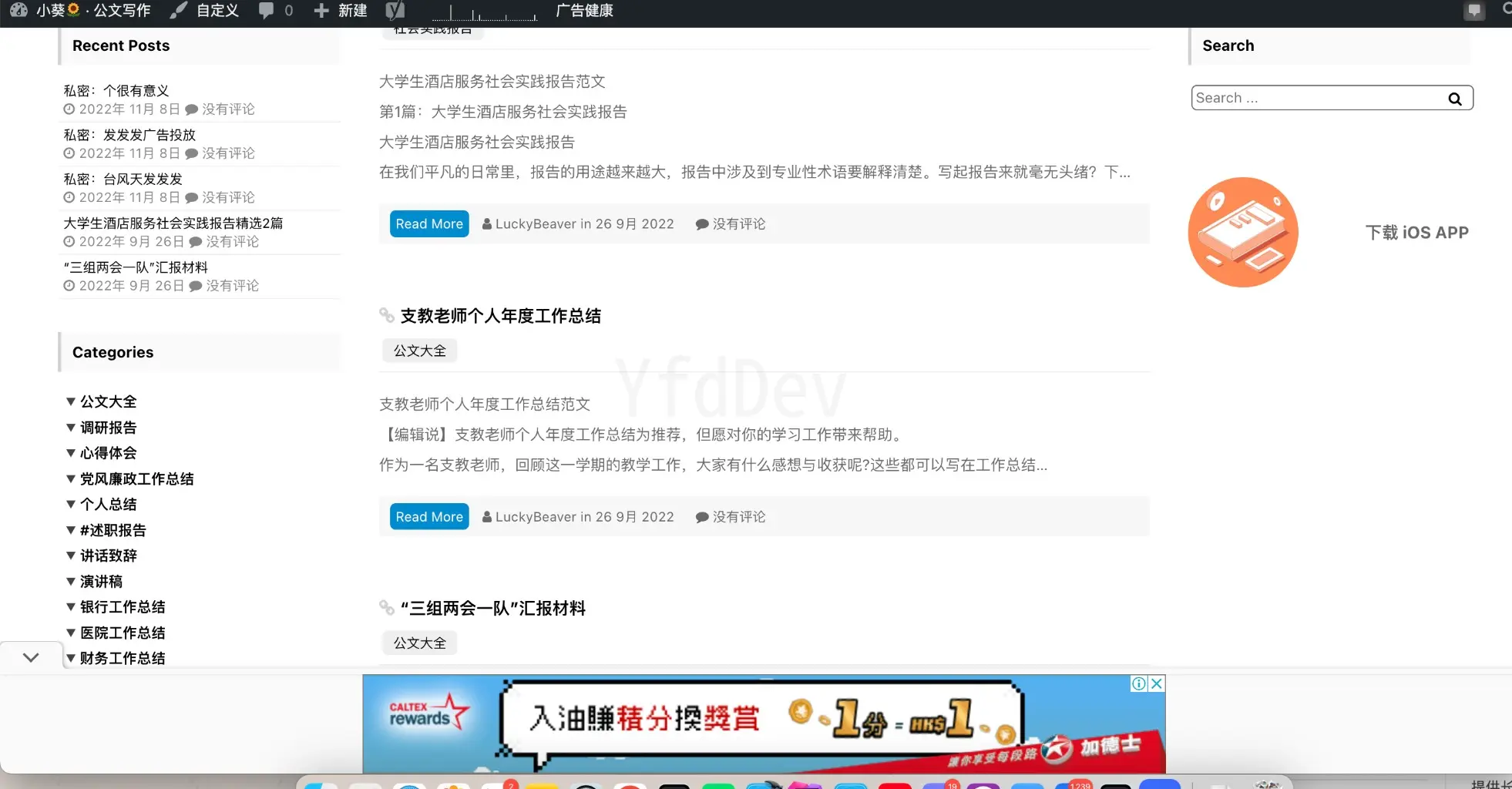
Task: Expand the 公文大全 category triangle
Action: pos(71,401)
